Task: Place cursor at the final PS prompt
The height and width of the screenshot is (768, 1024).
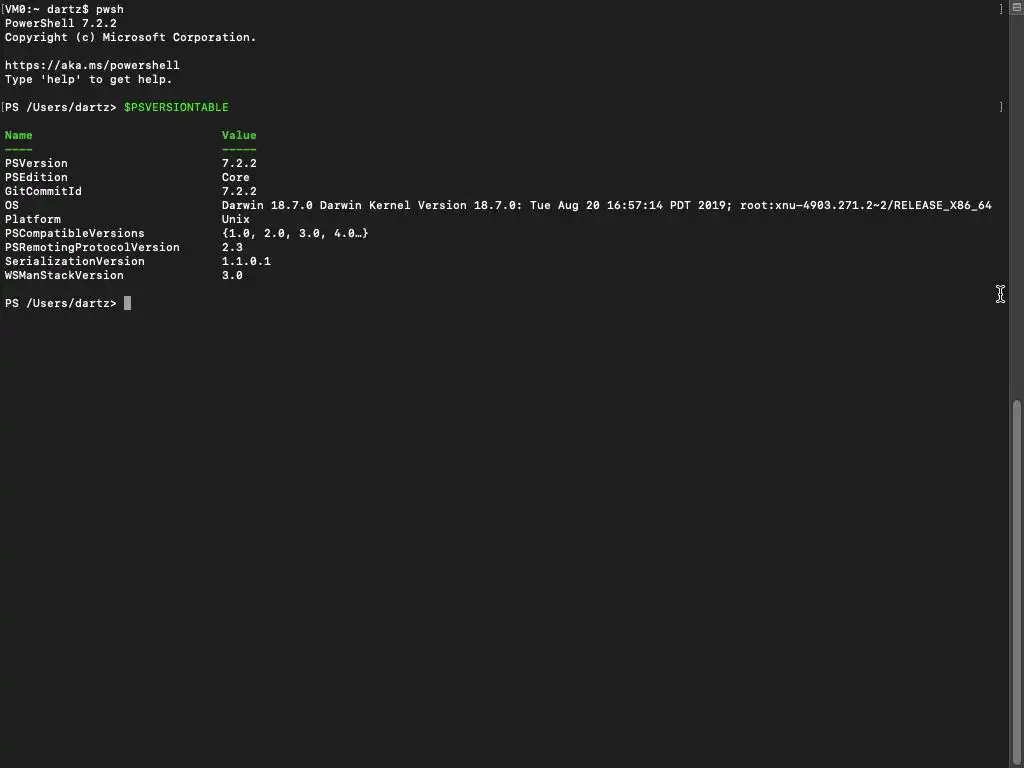Action: pyautogui.click(x=127, y=303)
